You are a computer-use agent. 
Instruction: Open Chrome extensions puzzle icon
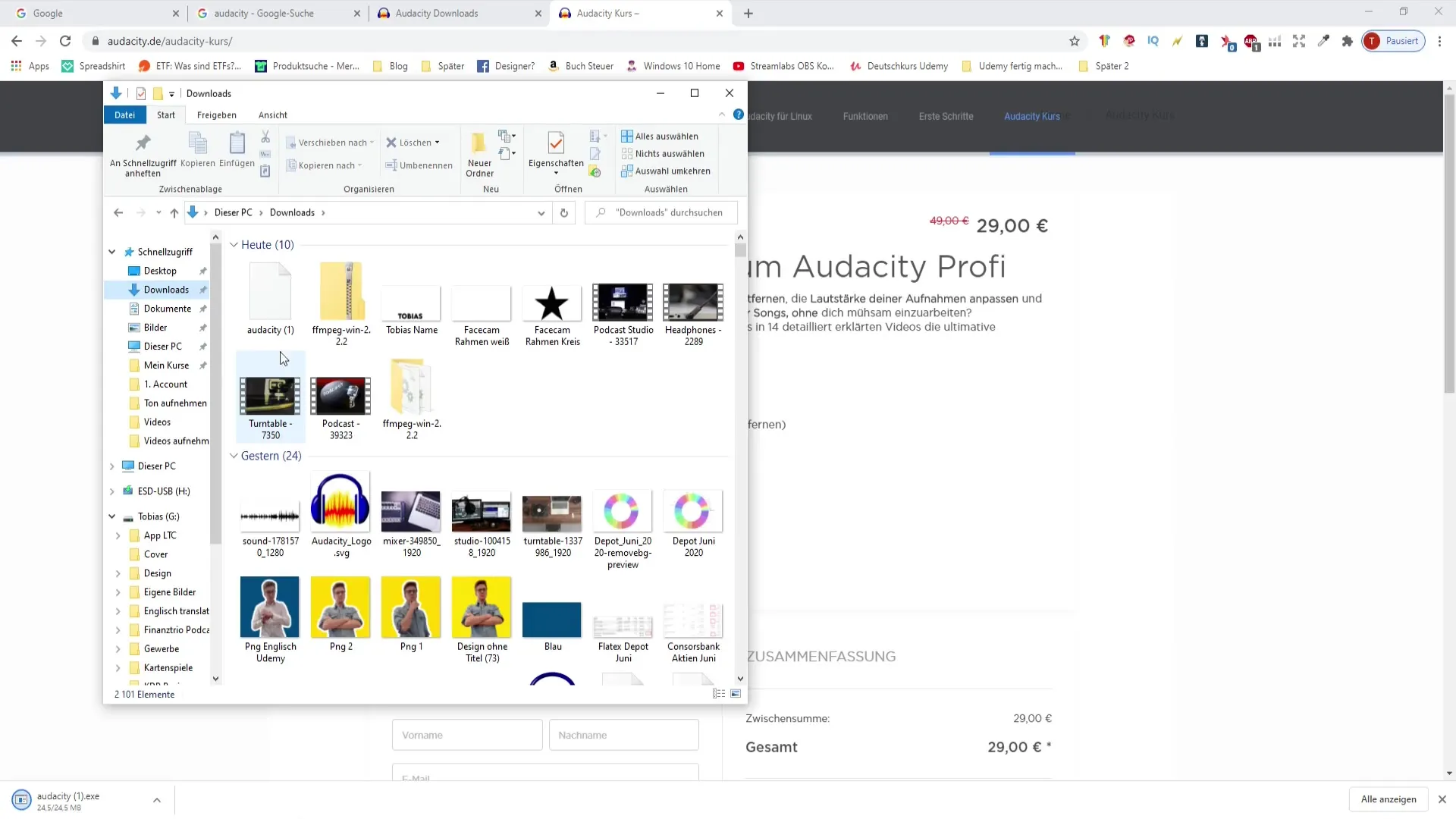pyautogui.click(x=1348, y=41)
